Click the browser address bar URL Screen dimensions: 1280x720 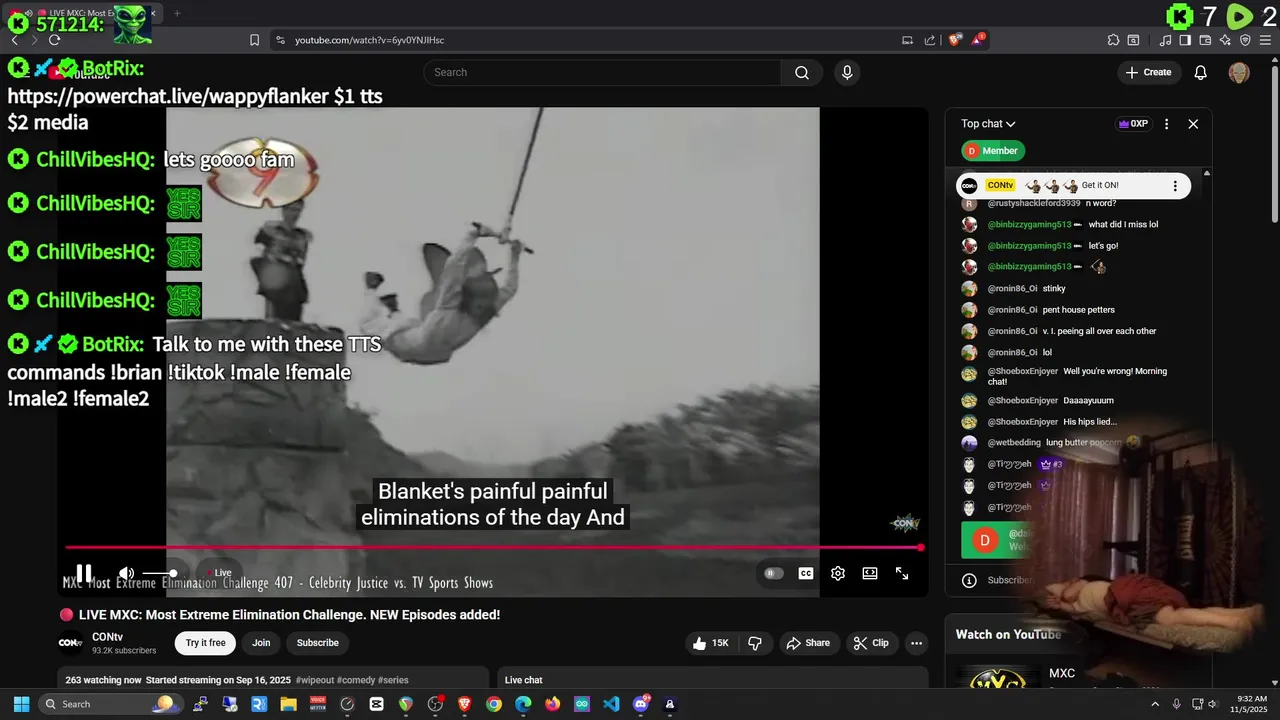(369, 40)
